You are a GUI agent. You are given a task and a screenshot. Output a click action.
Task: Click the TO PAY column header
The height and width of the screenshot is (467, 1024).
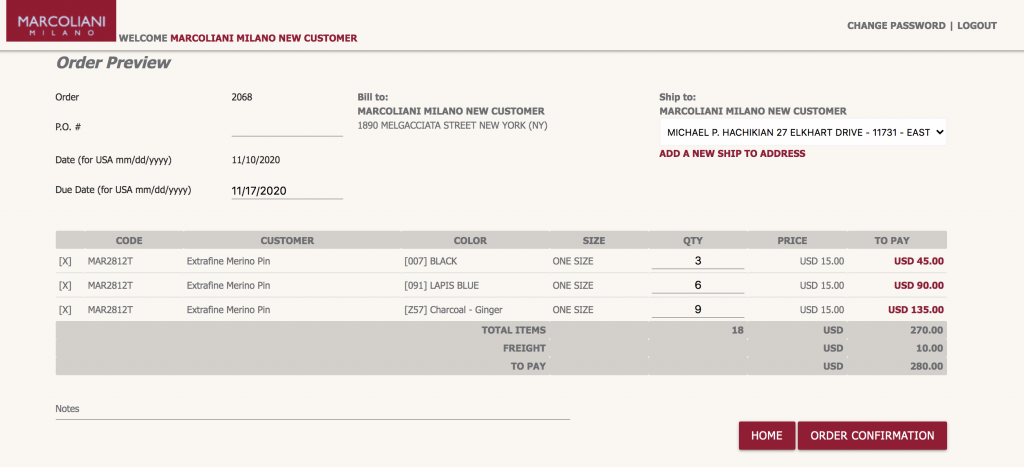[892, 241]
